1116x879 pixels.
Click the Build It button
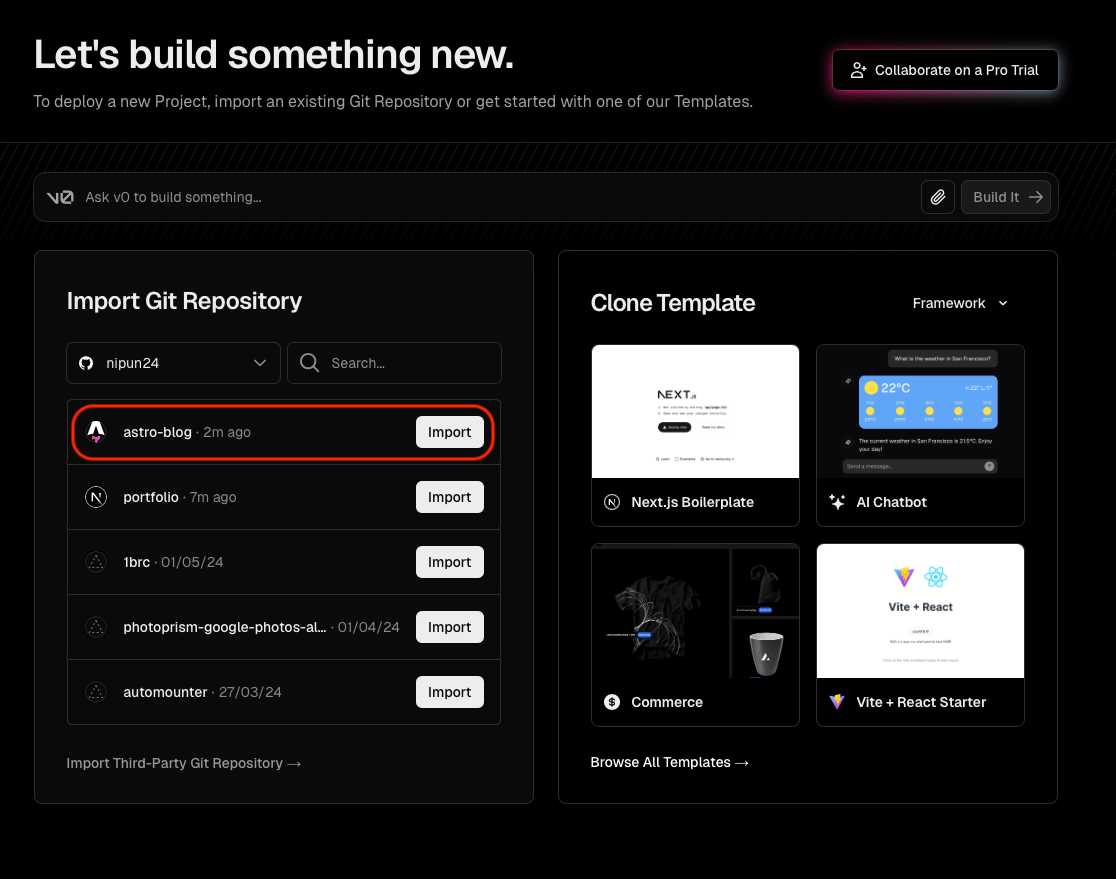coord(1007,197)
